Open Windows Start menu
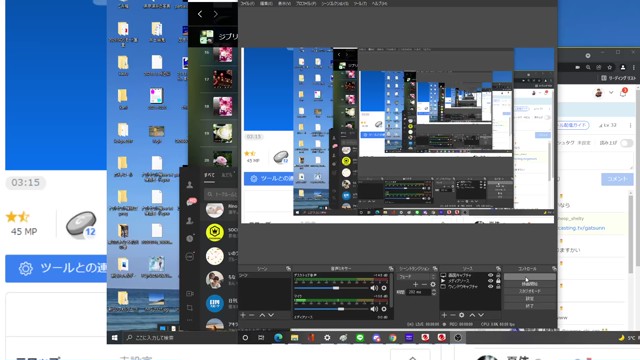Screen dimensions: 640x360 coord(115,338)
